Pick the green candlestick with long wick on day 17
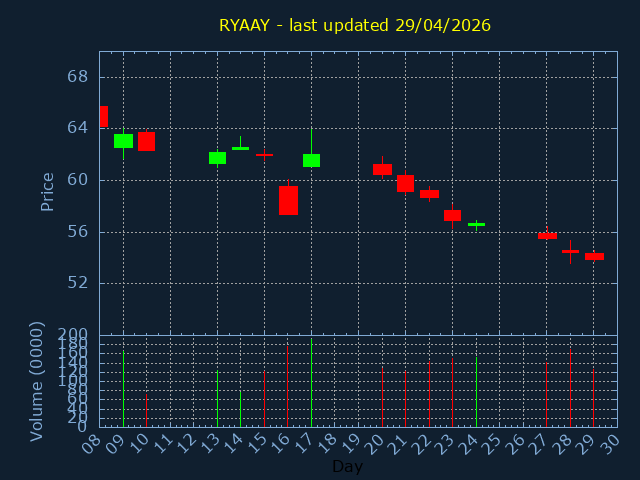Viewport: 640px width, 480px height. (x=311, y=160)
